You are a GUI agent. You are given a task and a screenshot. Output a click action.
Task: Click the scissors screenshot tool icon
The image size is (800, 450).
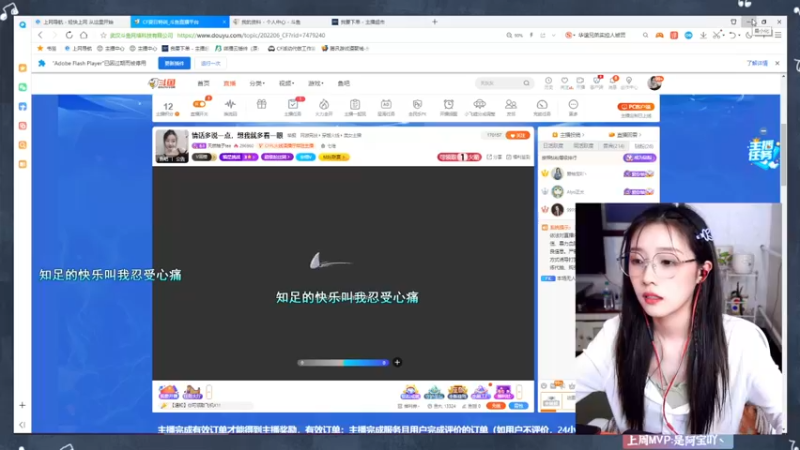pos(717,35)
